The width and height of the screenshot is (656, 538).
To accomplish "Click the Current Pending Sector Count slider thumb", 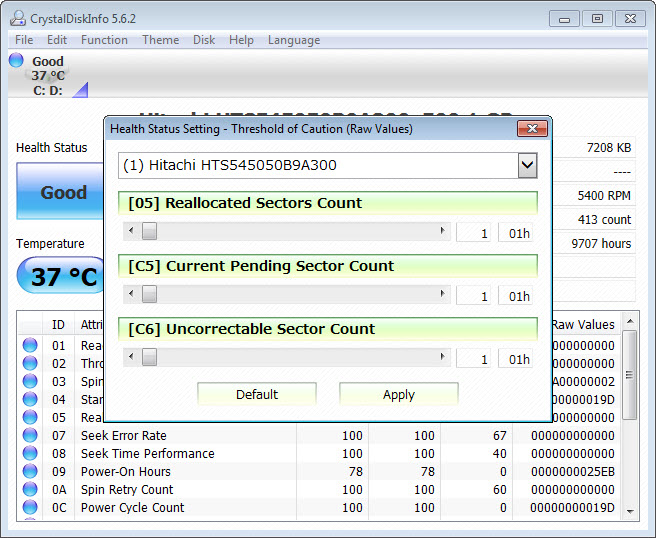I will tap(149, 294).
